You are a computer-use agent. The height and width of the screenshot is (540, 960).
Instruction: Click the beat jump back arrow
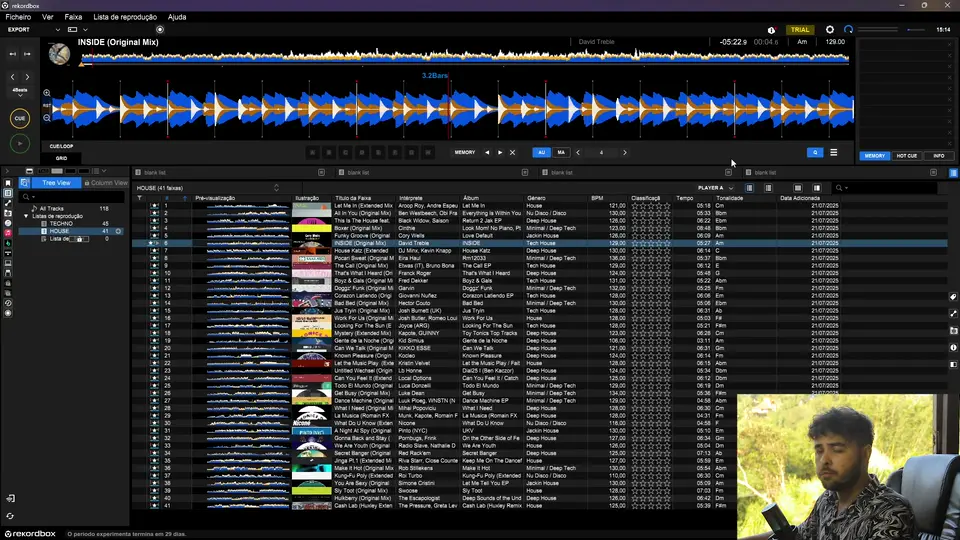(13, 77)
